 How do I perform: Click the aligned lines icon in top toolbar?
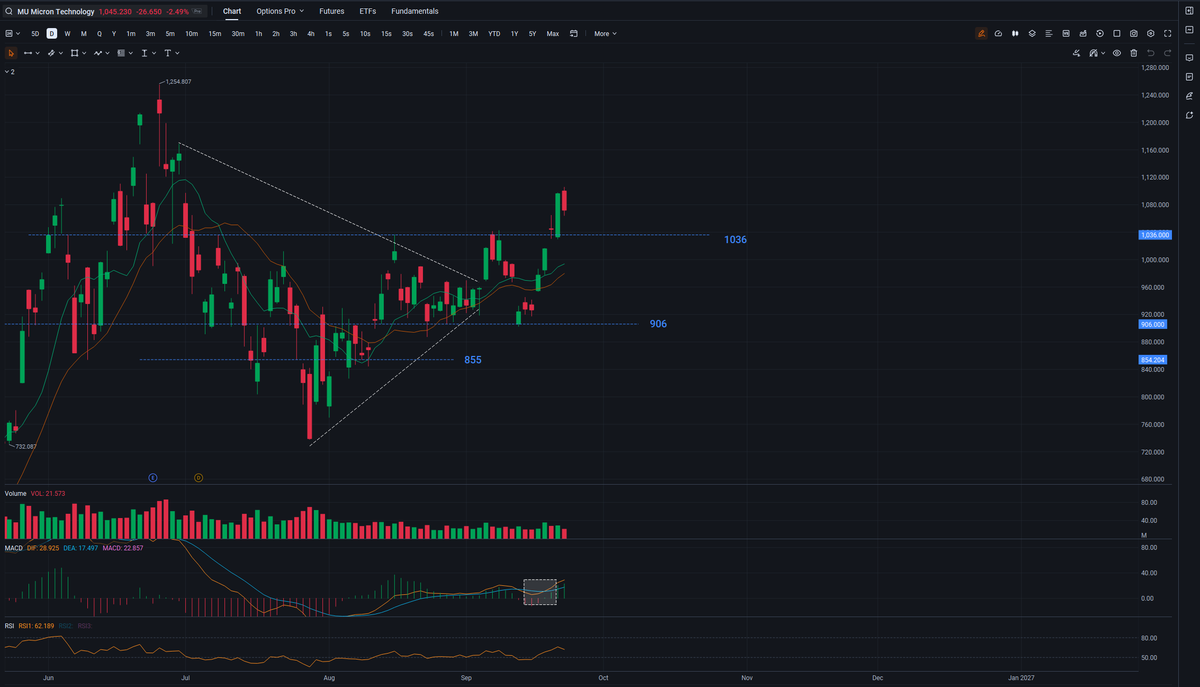[1049, 33]
